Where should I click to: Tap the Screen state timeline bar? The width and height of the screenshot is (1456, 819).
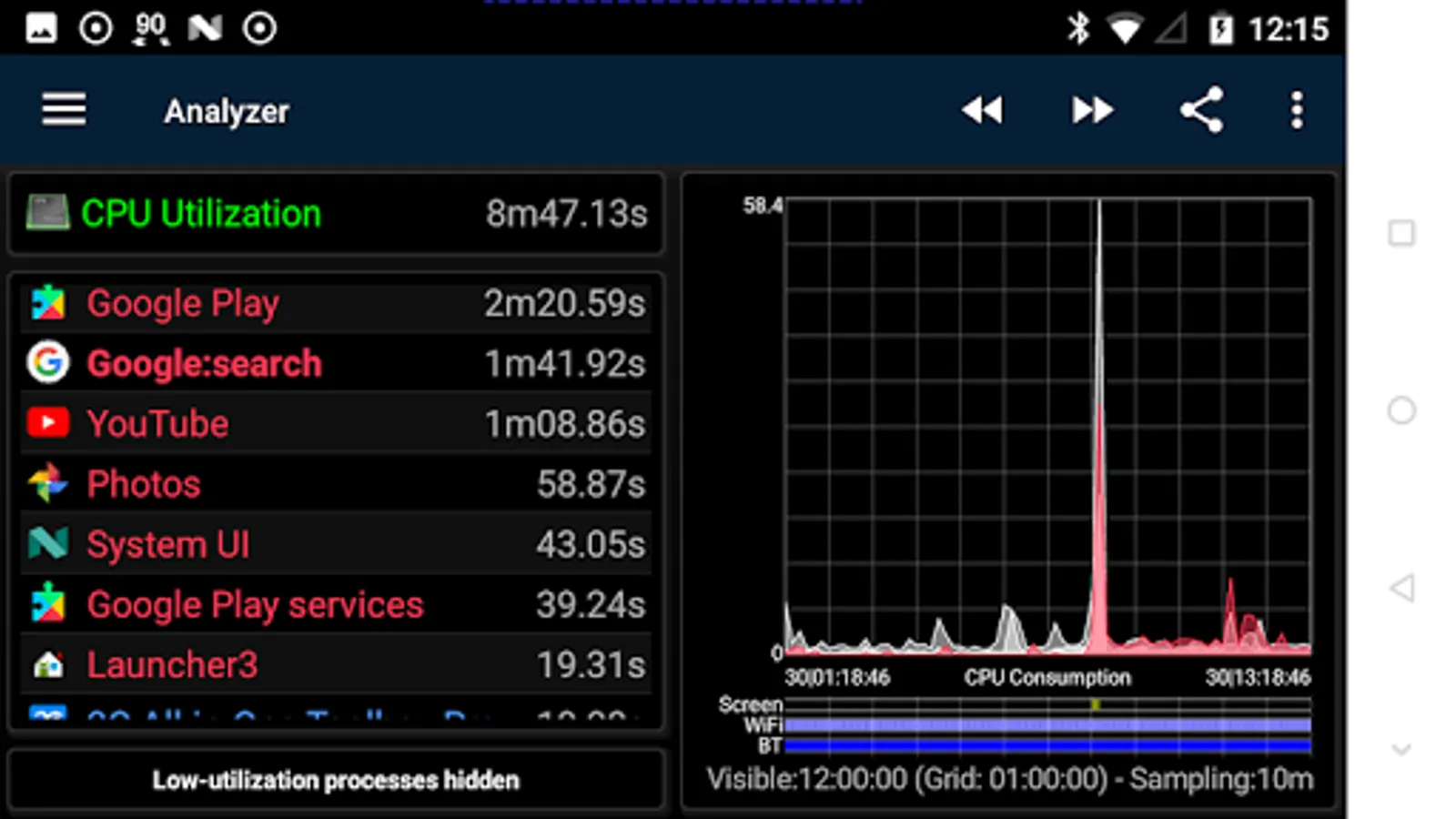tap(1047, 704)
